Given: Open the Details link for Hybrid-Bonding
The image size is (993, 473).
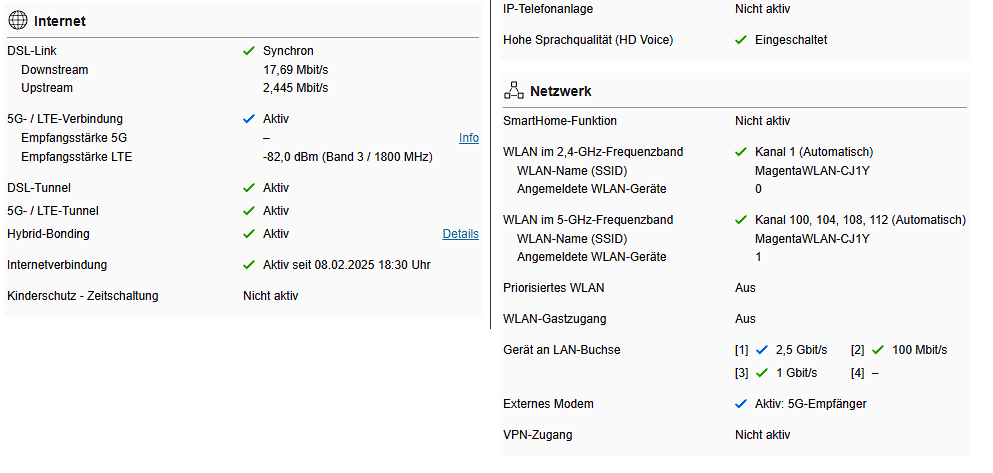Looking at the screenshot, I should (460, 234).
